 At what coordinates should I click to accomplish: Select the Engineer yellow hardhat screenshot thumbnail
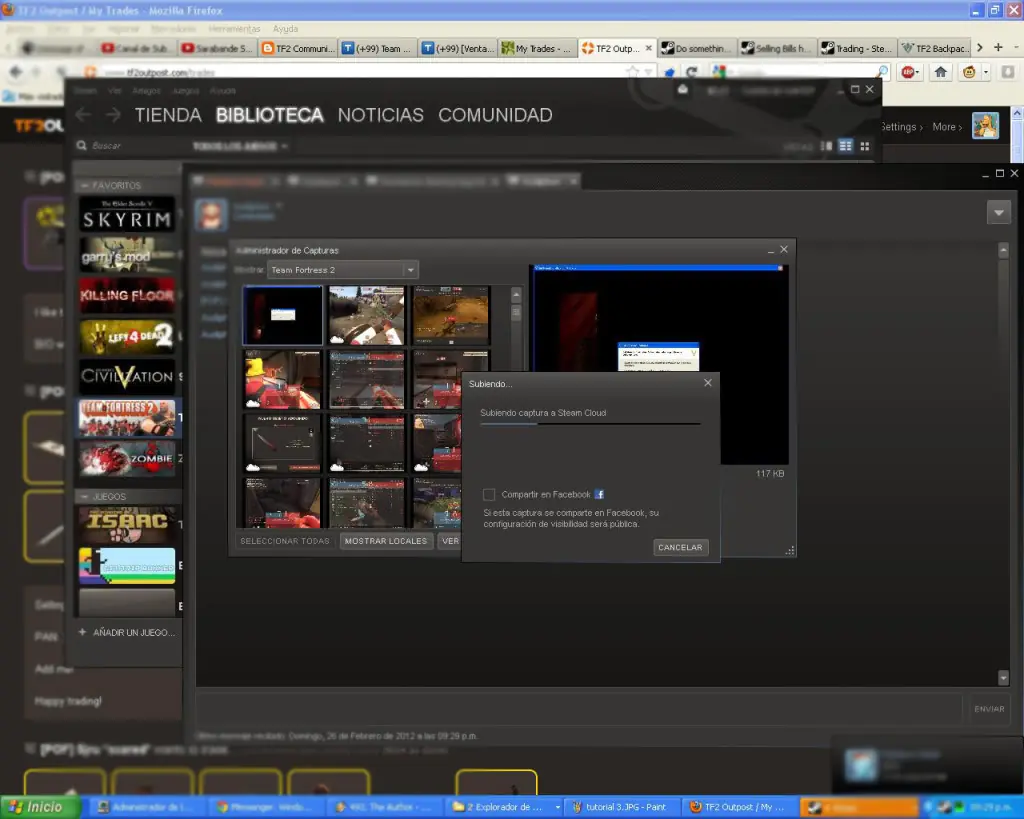click(x=283, y=379)
